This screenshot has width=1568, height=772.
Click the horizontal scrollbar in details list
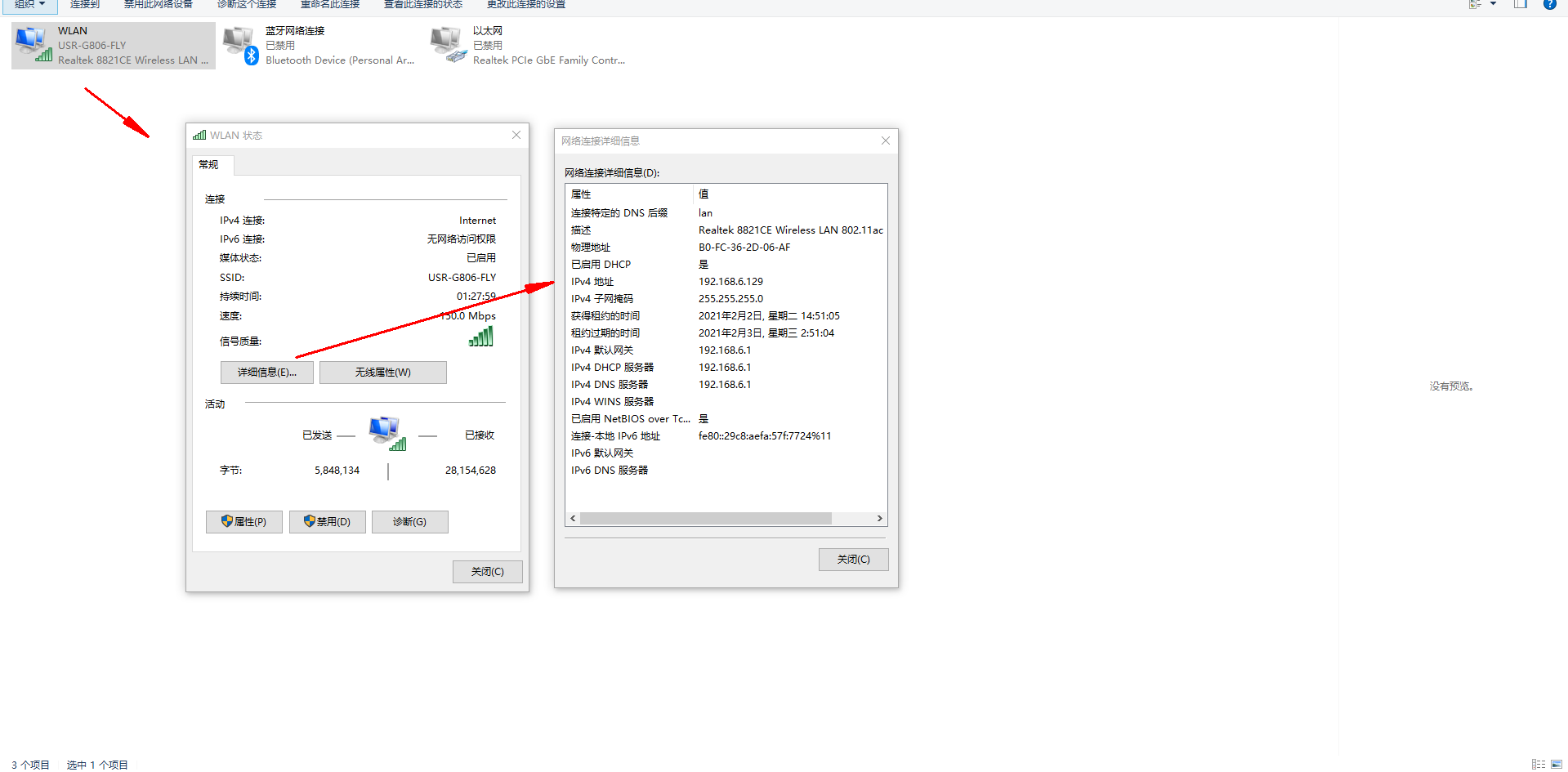tap(705, 519)
